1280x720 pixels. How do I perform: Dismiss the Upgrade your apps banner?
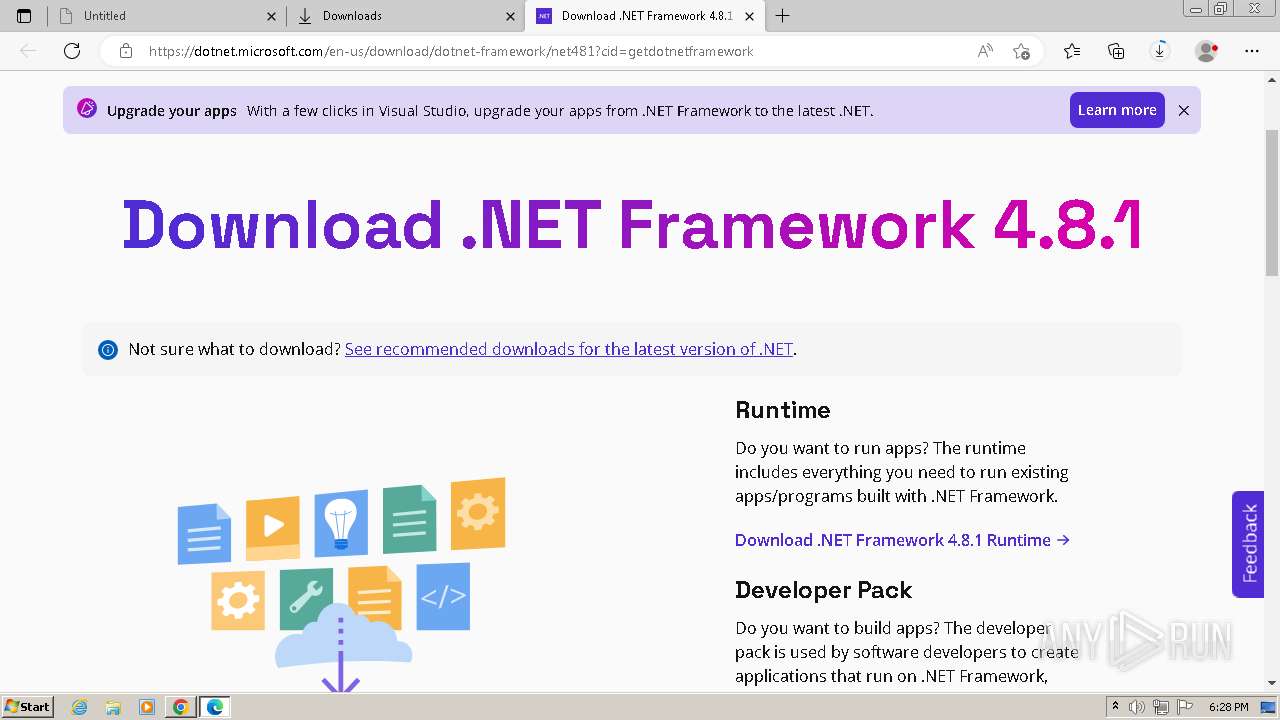pos(1184,110)
